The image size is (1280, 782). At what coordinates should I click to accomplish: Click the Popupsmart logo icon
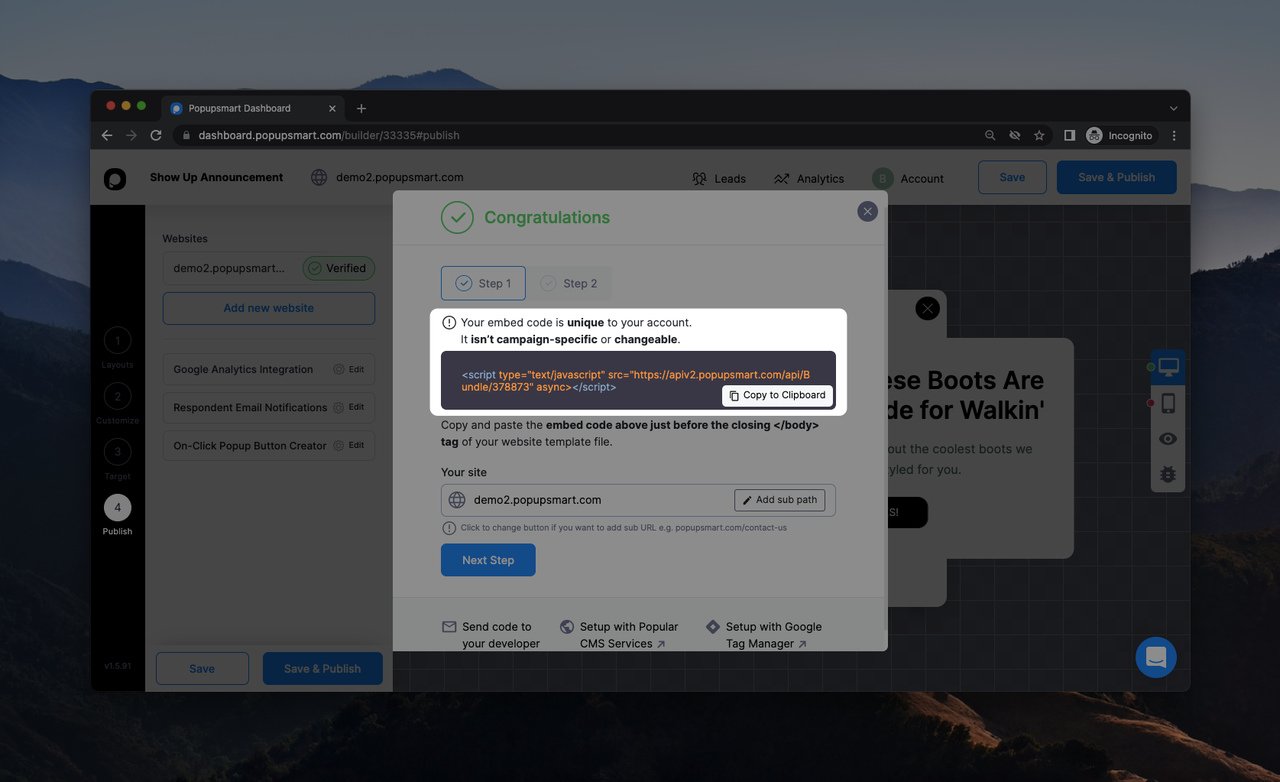click(115, 178)
